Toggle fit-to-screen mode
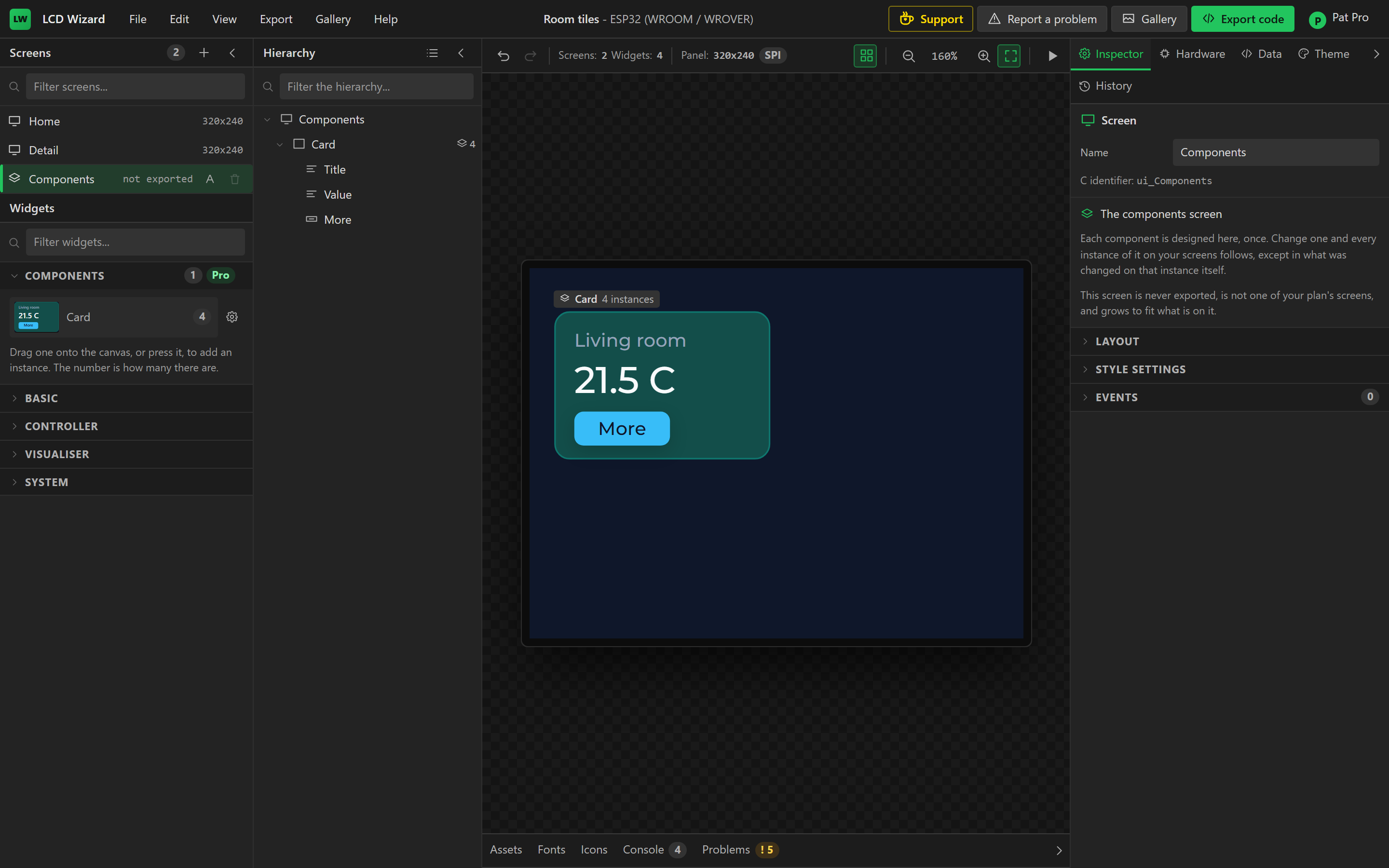 (x=1009, y=55)
